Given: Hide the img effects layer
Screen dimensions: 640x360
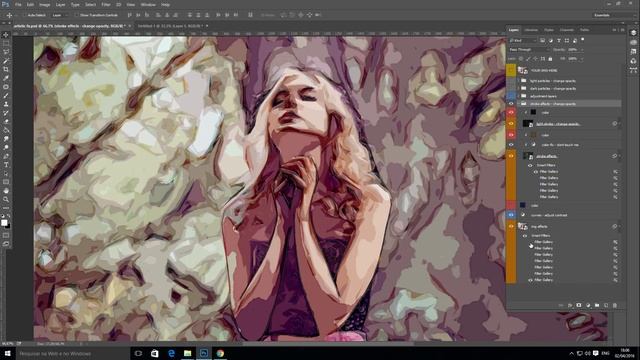Looking at the screenshot, I should [x=511, y=226].
